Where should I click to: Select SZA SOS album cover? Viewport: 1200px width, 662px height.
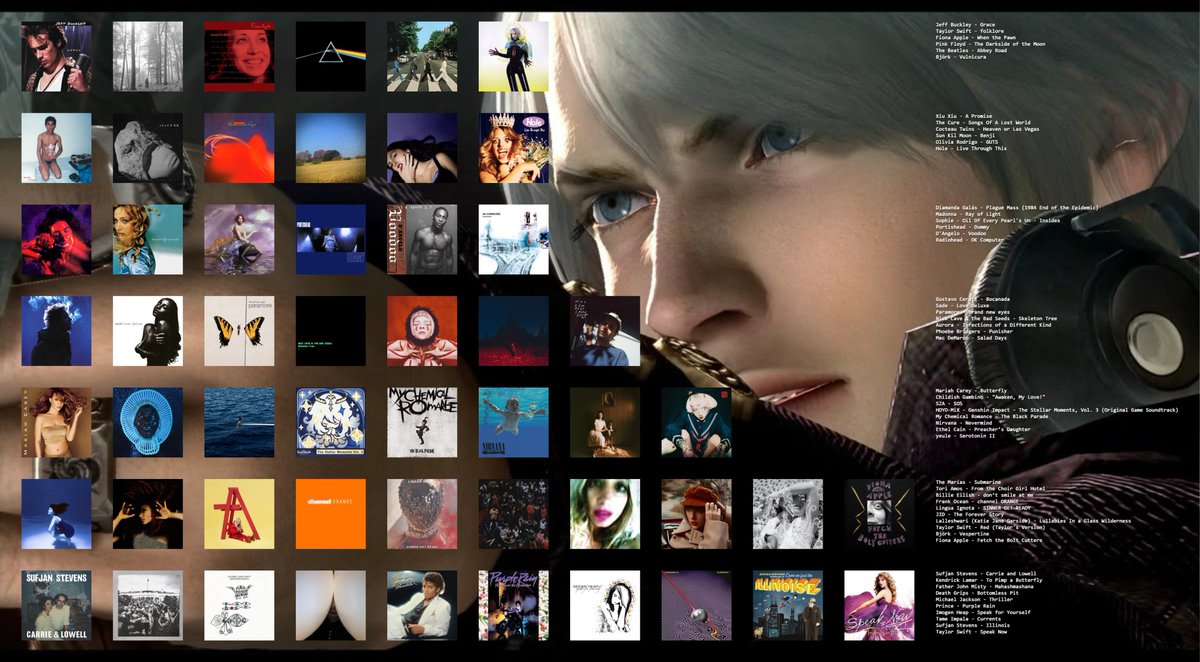[239, 423]
